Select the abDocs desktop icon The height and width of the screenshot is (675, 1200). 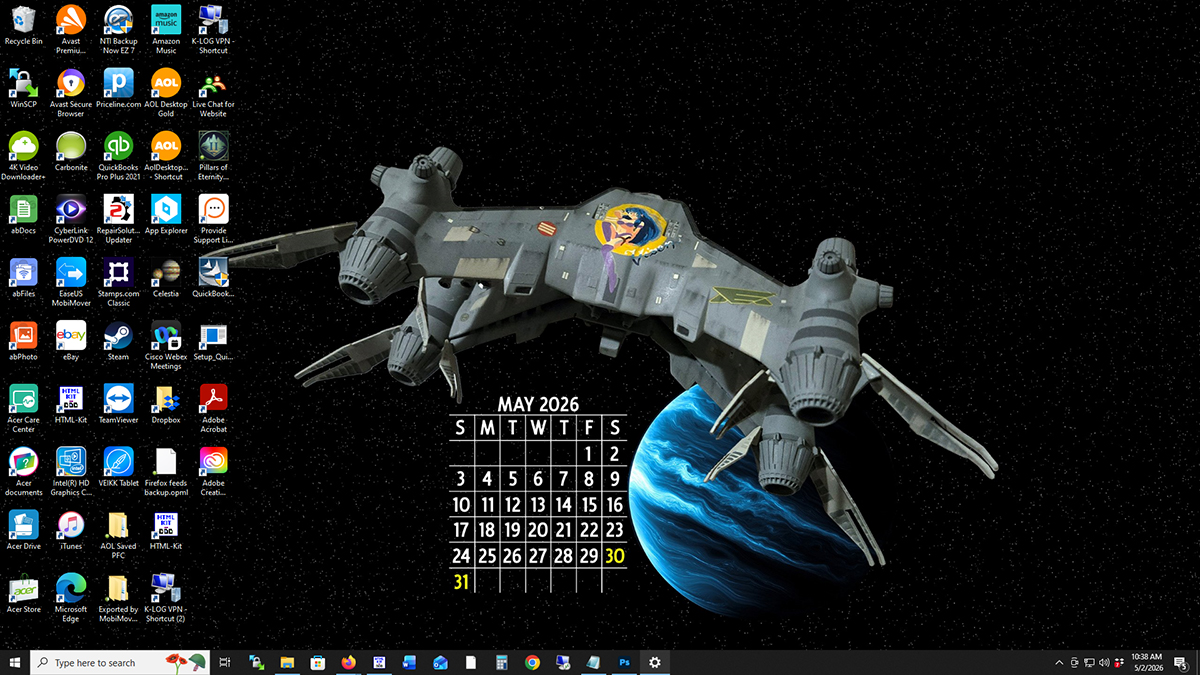(x=23, y=215)
